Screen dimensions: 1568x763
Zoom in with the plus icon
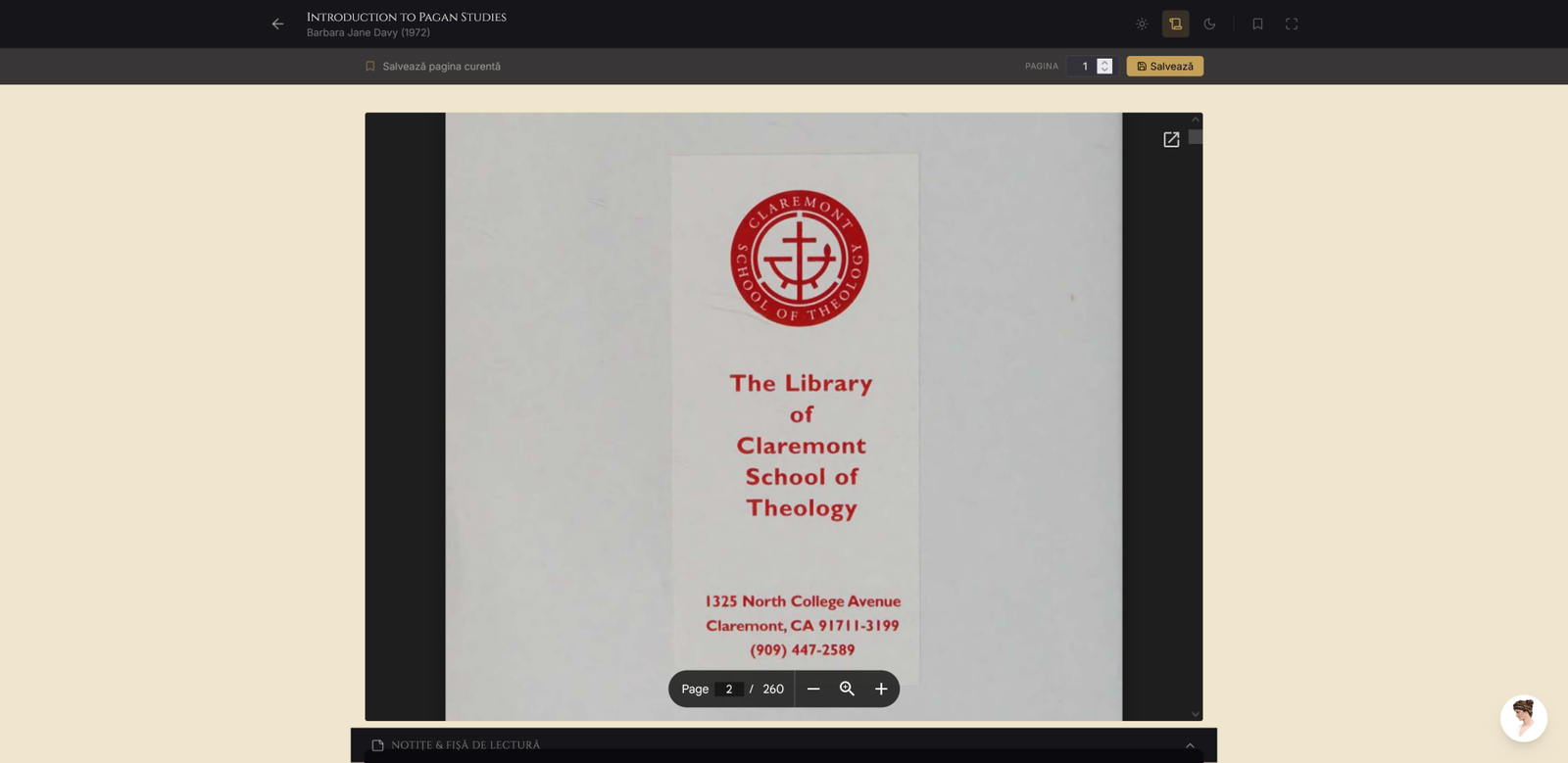coord(881,690)
